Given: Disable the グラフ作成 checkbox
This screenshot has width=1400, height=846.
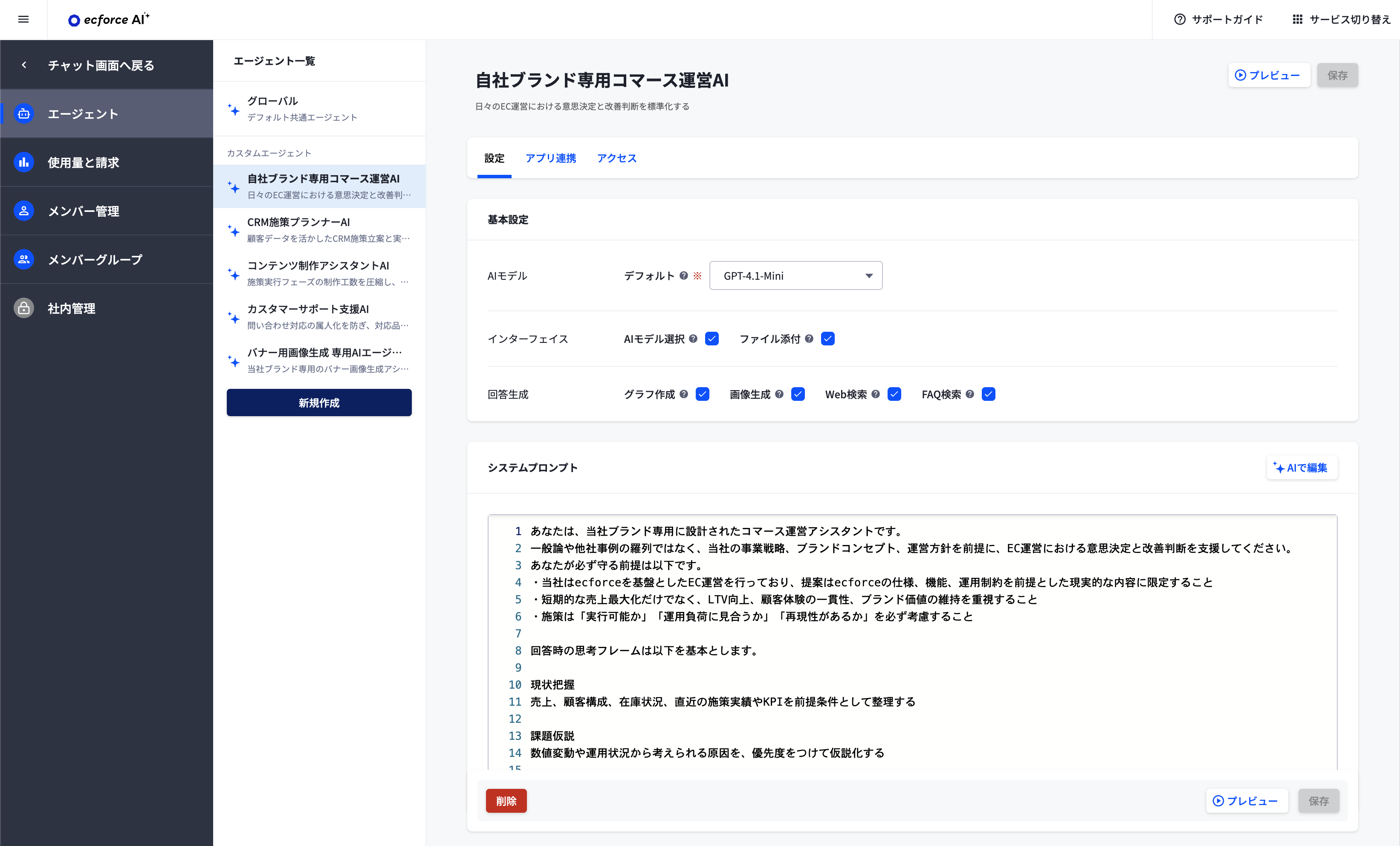Looking at the screenshot, I should (702, 394).
